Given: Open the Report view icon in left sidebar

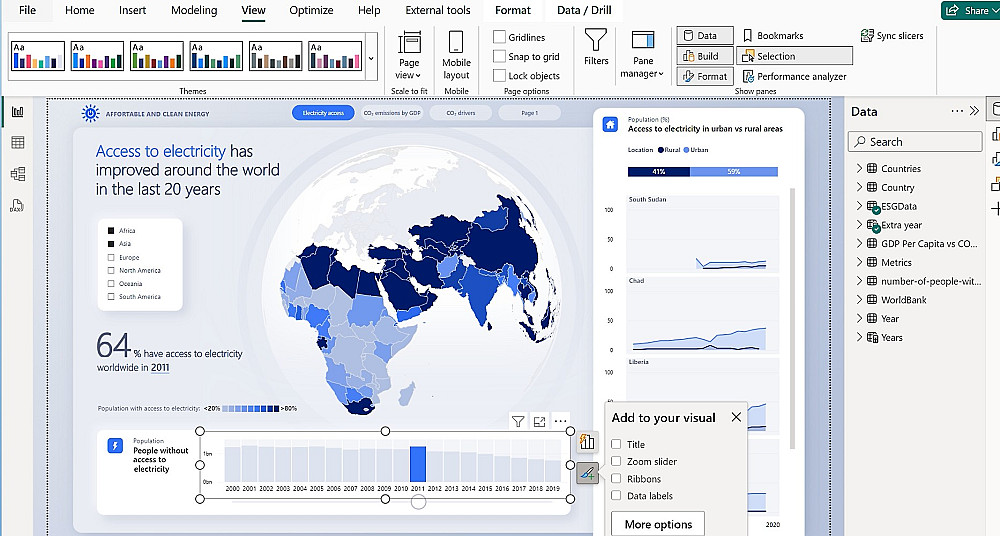Looking at the screenshot, I should 18,112.
